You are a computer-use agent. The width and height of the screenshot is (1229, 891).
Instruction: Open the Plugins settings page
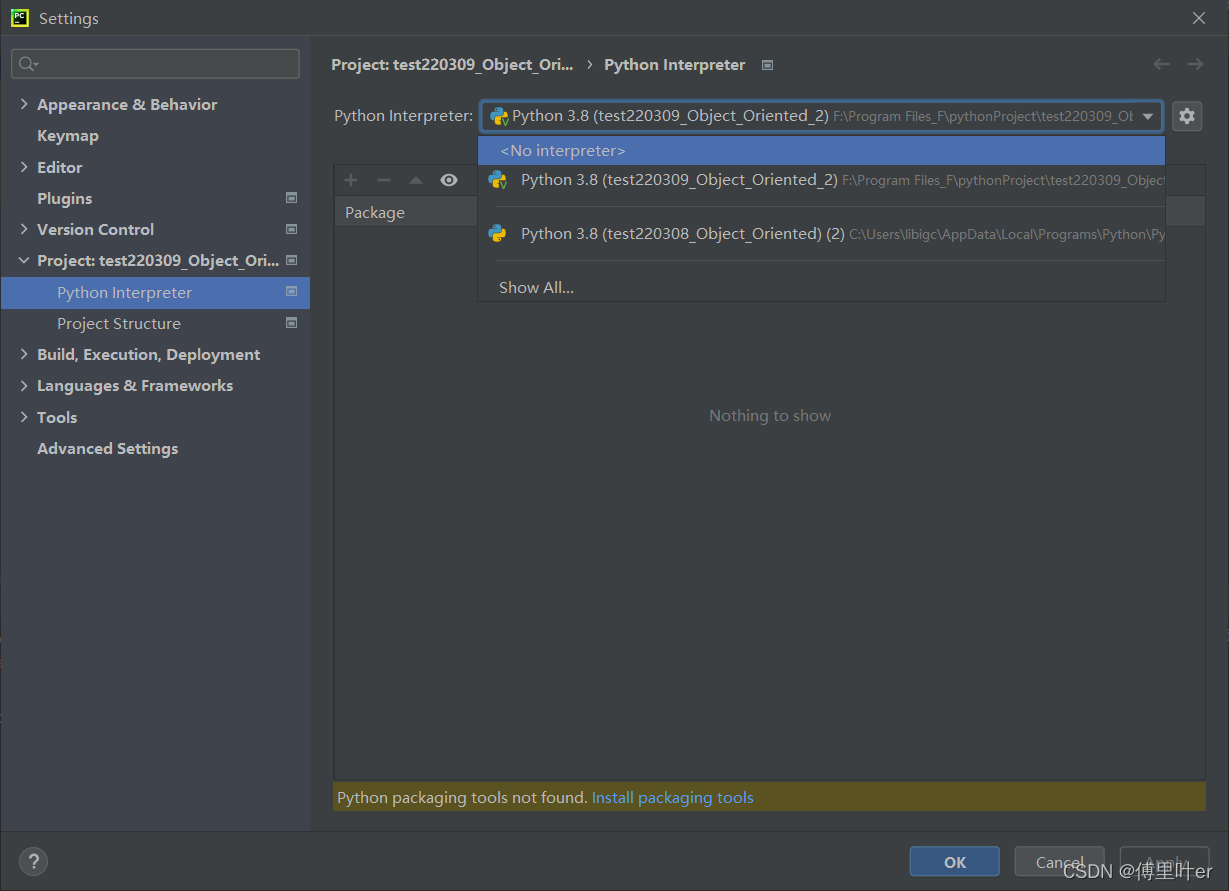click(64, 198)
